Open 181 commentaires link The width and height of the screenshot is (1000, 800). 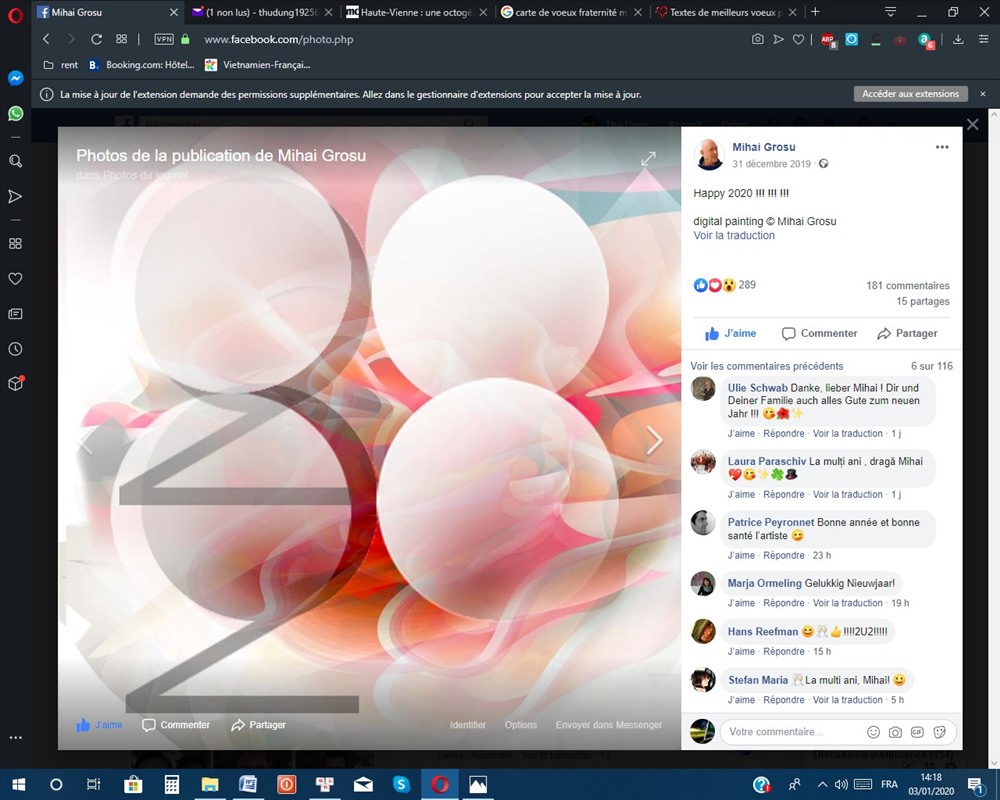click(908, 285)
